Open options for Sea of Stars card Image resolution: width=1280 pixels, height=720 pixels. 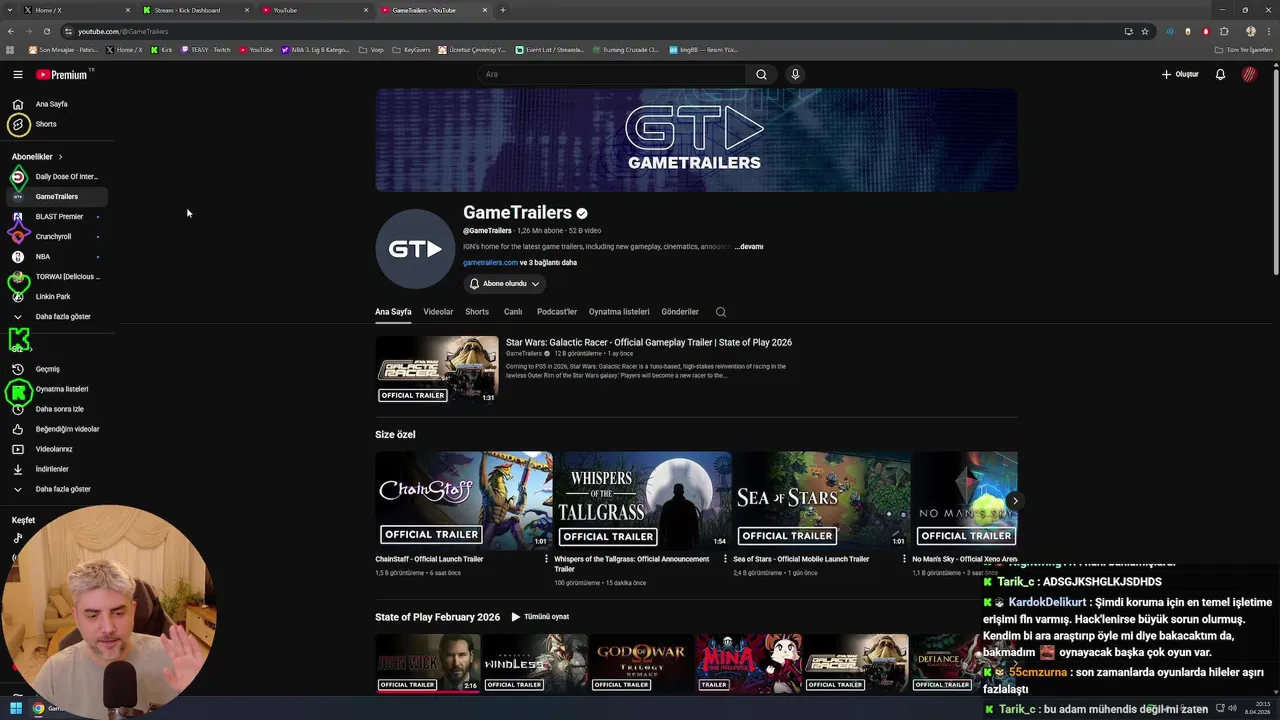904,559
